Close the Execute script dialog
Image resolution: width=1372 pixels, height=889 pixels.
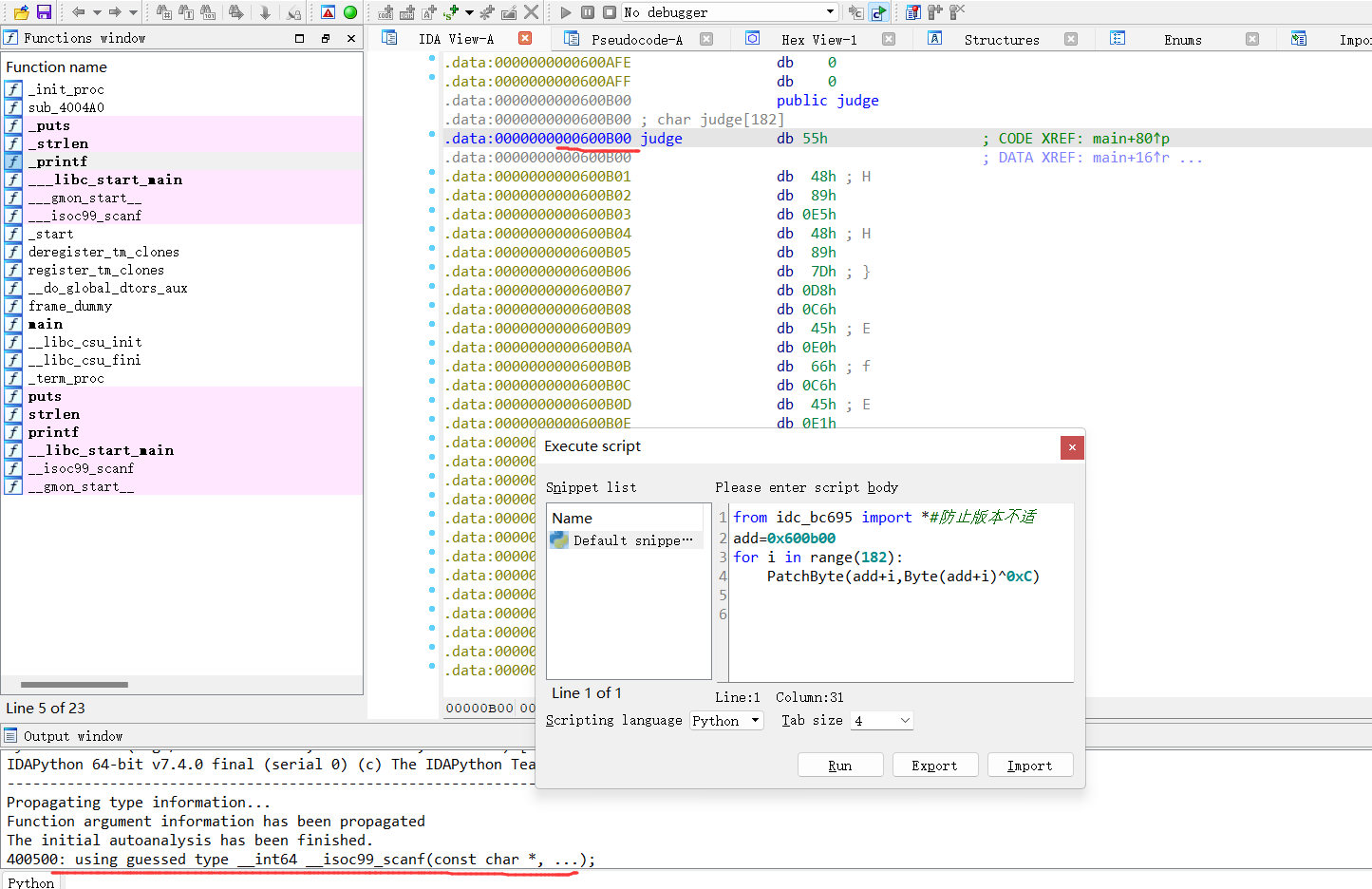click(1072, 447)
